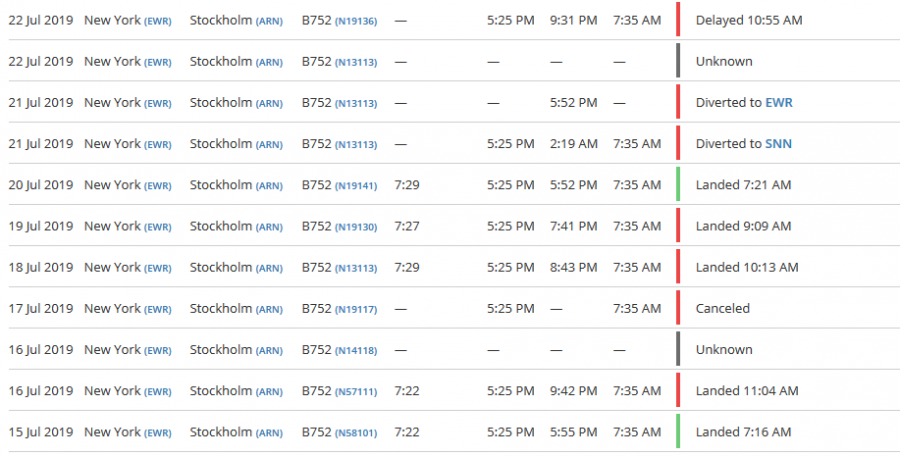Click the 'Landed 11:04 AM' status
Image resolution: width=900 pixels, height=456 pixels.
747,391
